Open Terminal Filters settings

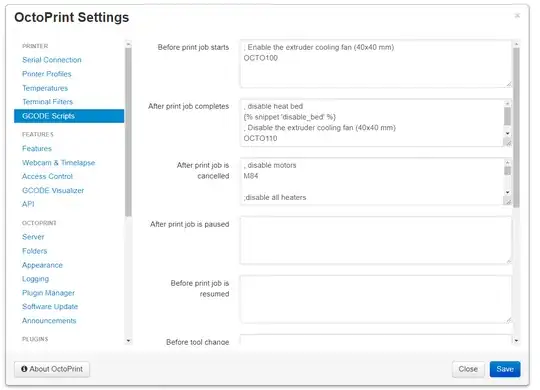tap(48, 102)
